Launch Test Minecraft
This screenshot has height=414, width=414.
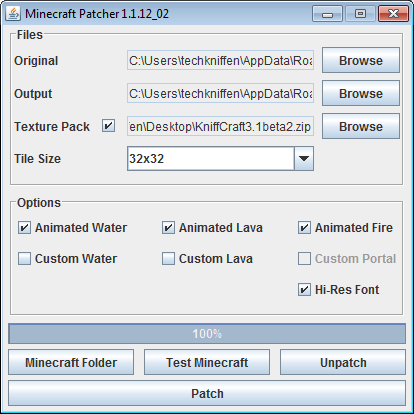(x=207, y=362)
